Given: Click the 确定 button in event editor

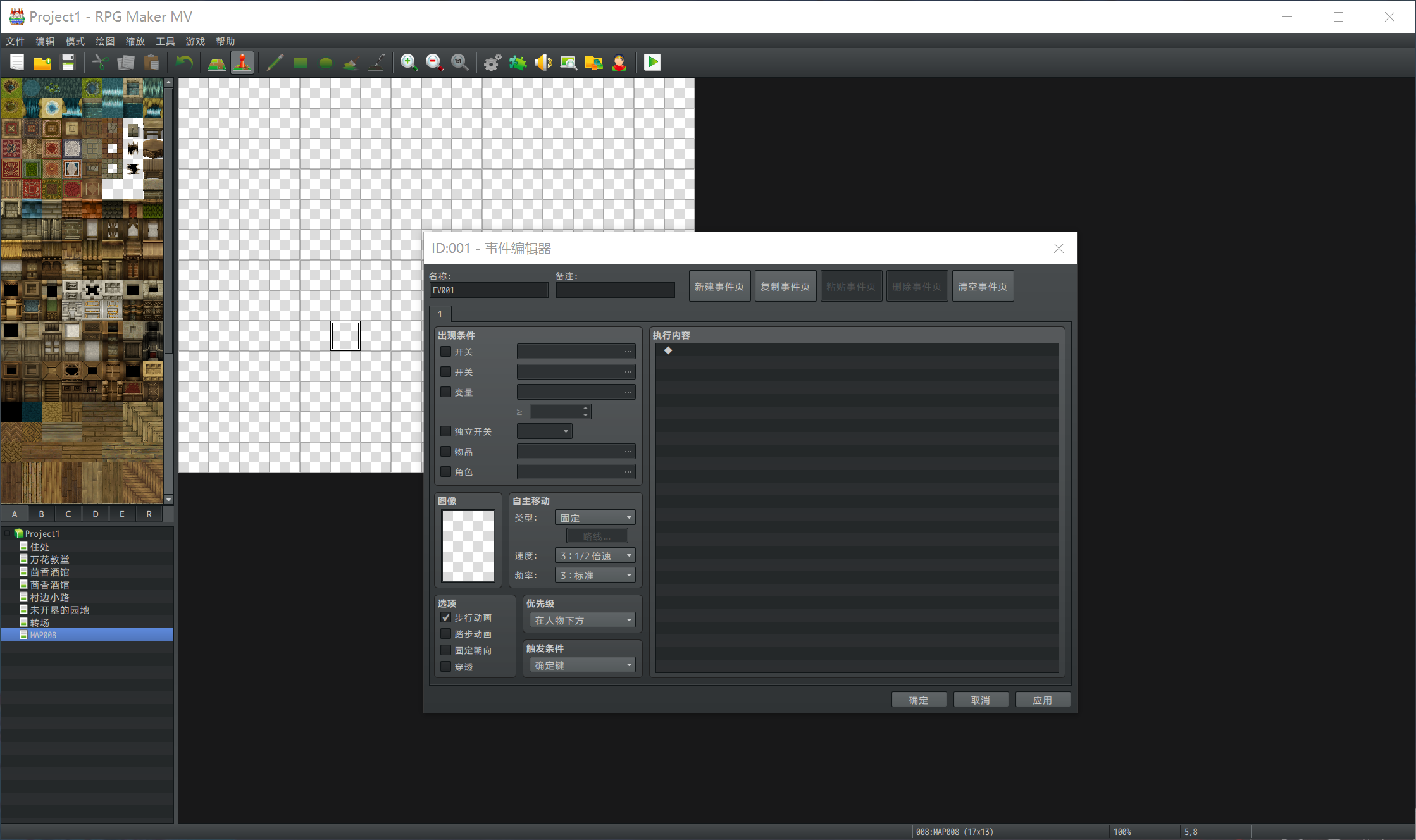Looking at the screenshot, I should pyautogui.click(x=919, y=700).
